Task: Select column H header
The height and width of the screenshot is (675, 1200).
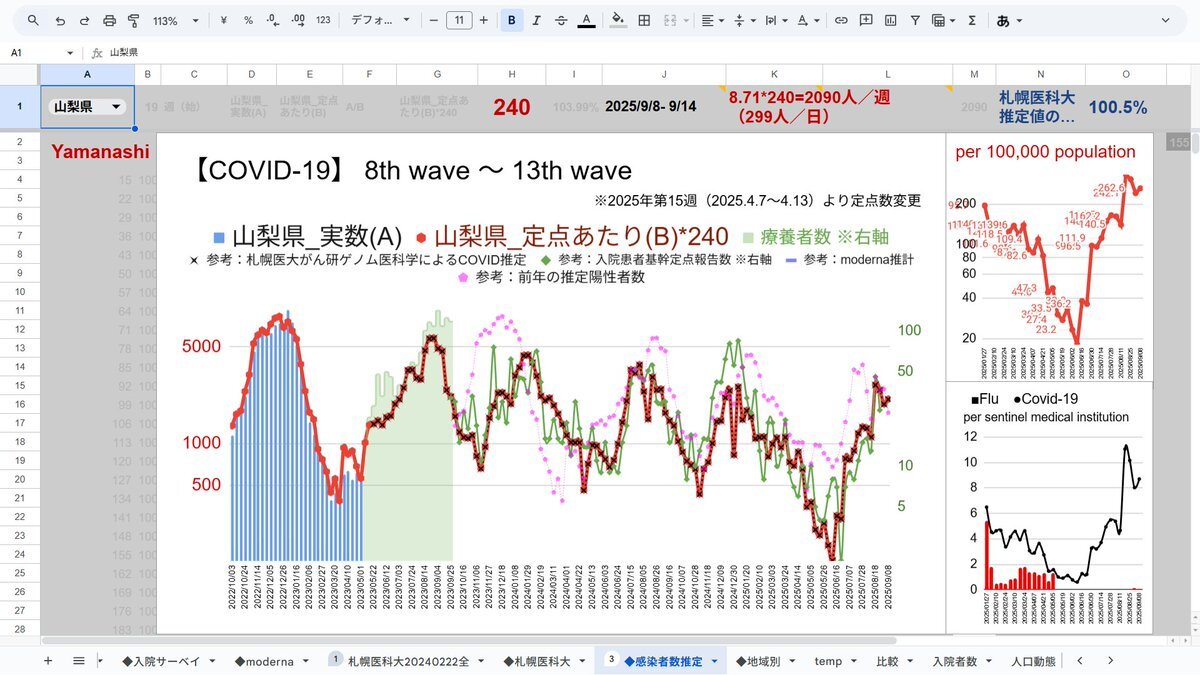Action: [512, 74]
